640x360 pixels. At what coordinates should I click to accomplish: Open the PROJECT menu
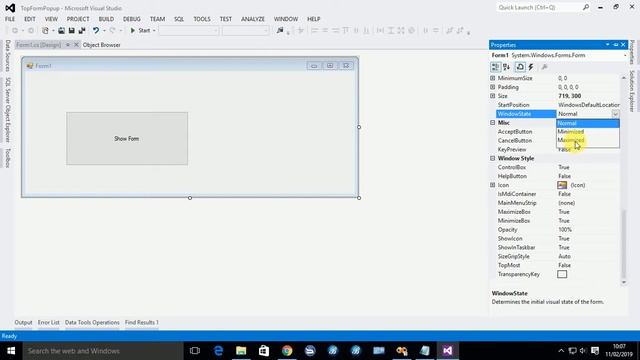[78, 19]
